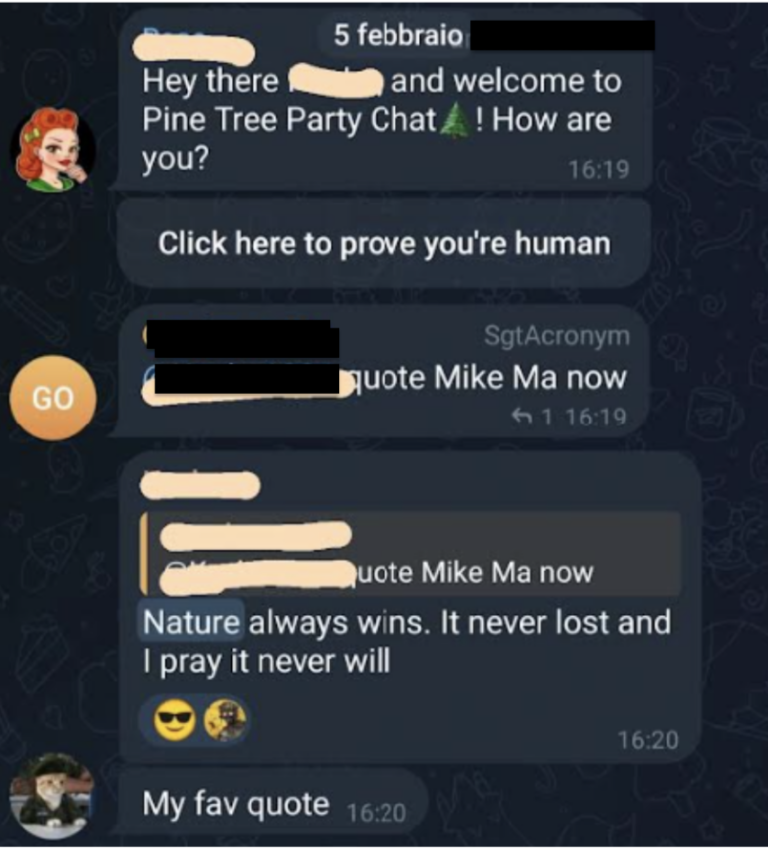
Task: Click the welcome message sender name
Action: (194, 46)
